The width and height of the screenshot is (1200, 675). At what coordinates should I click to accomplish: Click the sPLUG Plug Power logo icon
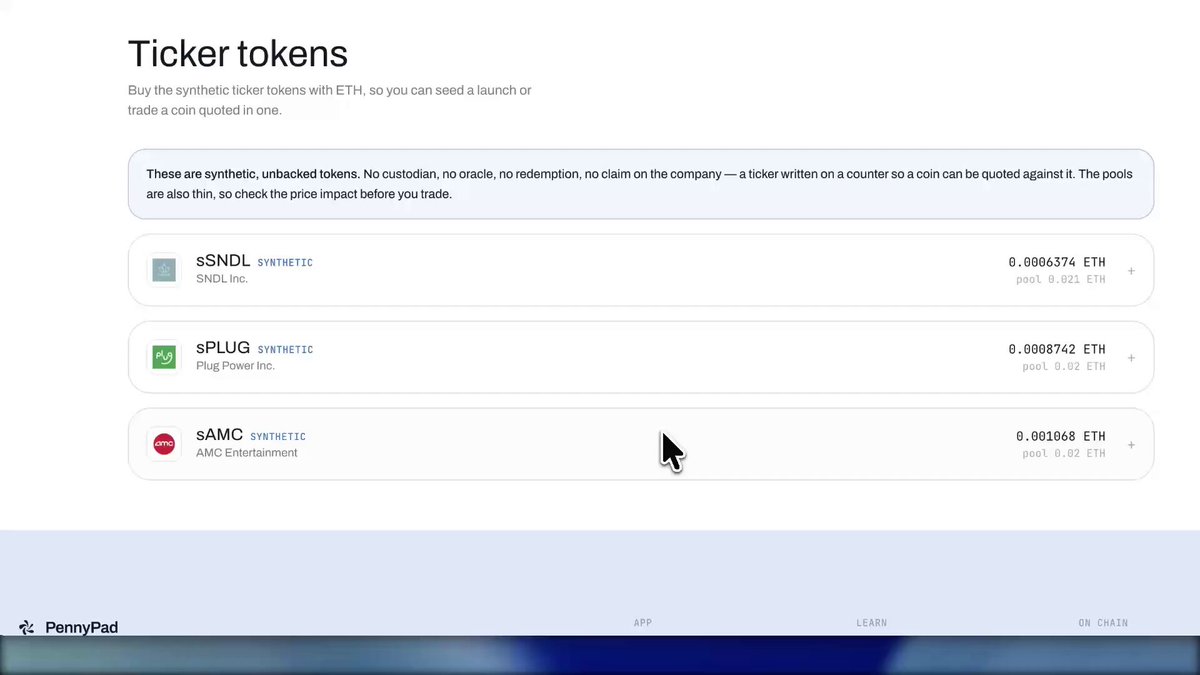pos(164,357)
